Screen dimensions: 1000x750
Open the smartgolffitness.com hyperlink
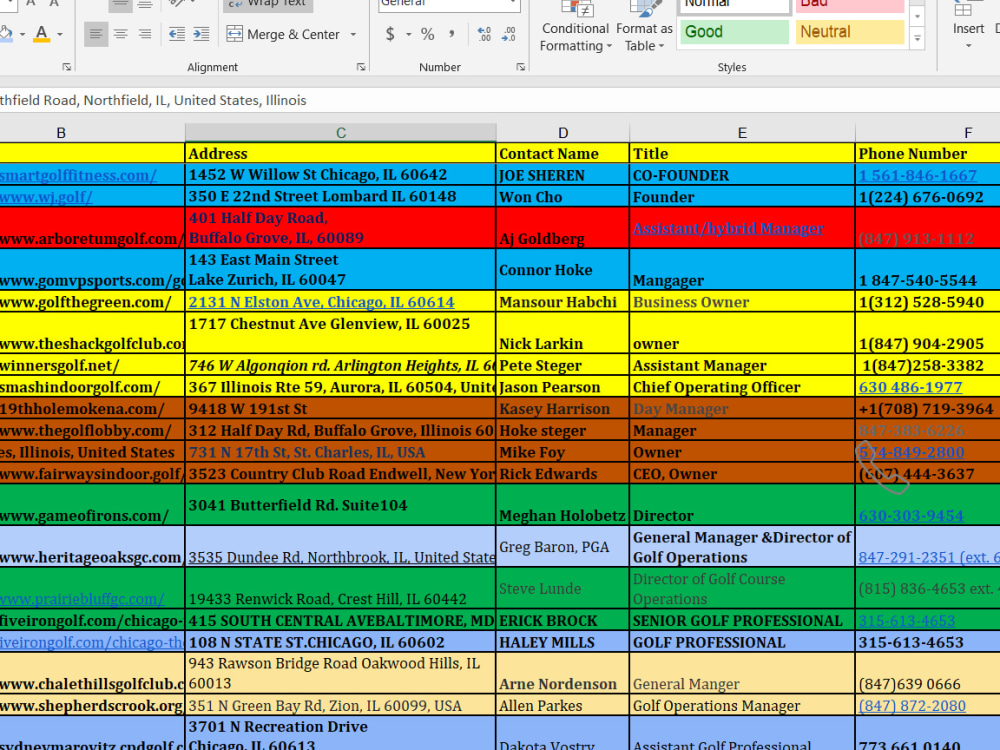pyautogui.click(x=78, y=175)
